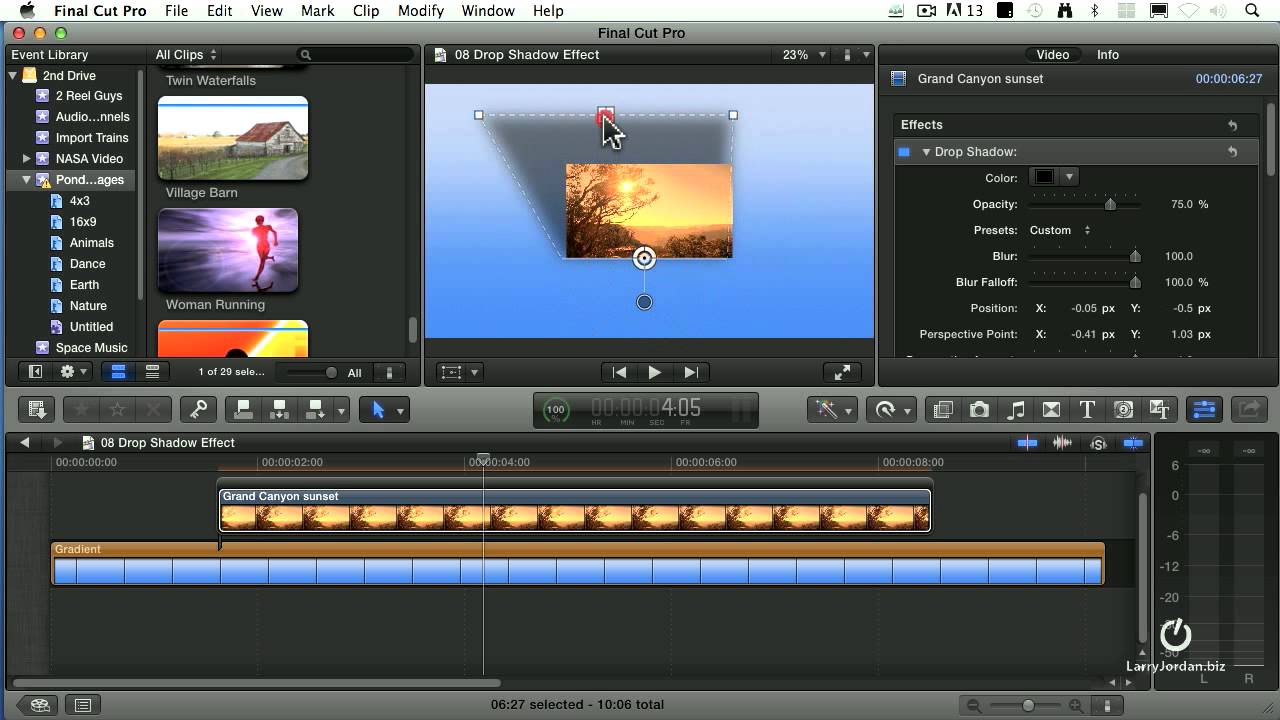Show the Generators browser

pos(1123,409)
